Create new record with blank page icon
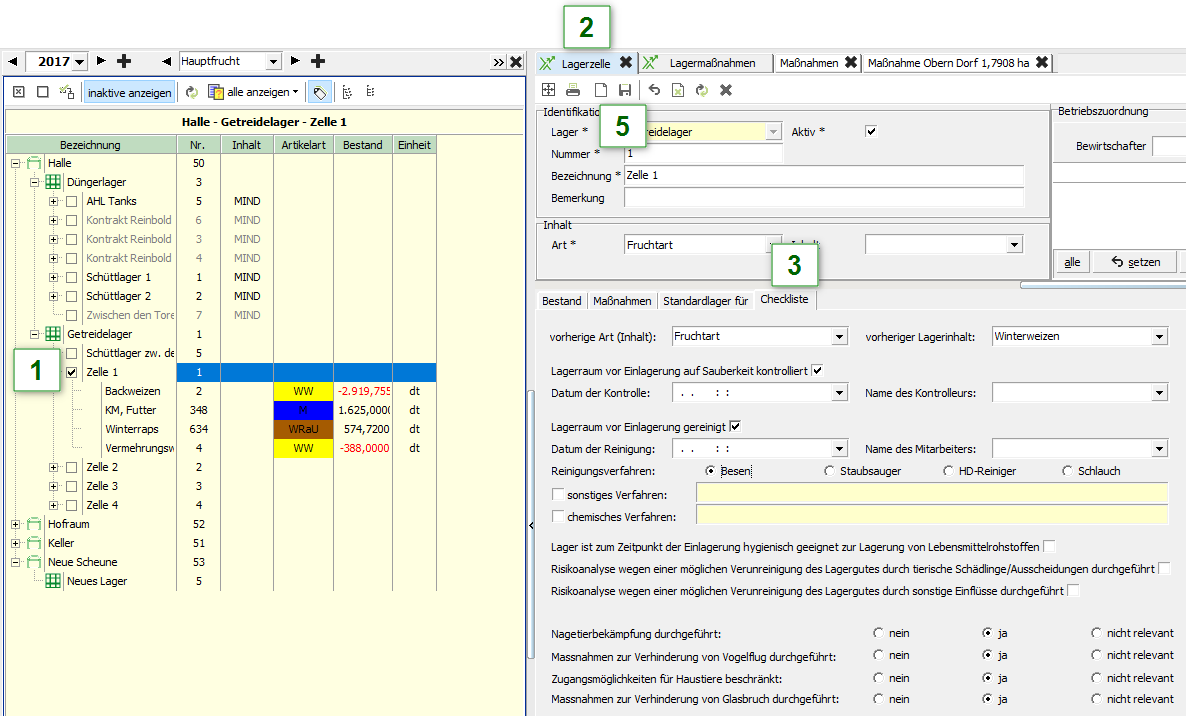 click(600, 90)
